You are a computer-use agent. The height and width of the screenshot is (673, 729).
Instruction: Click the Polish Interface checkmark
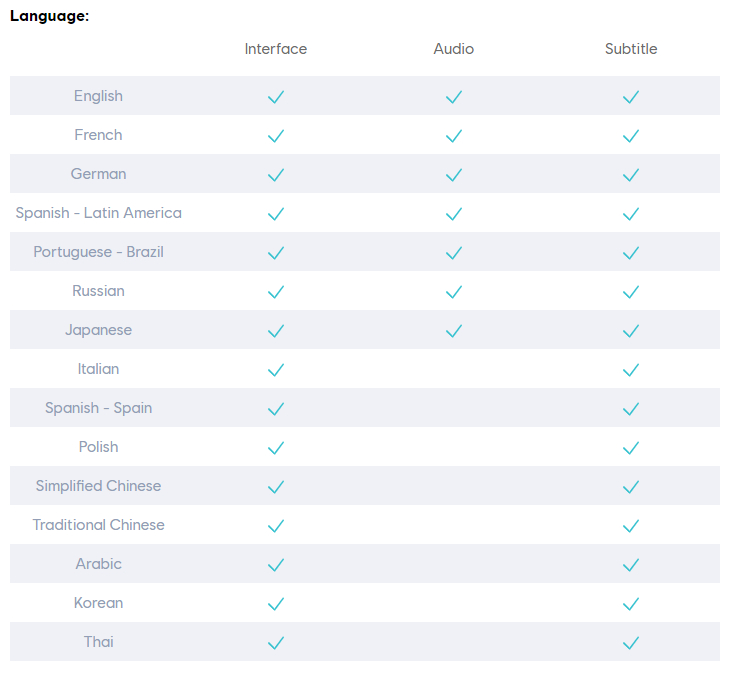point(276,448)
